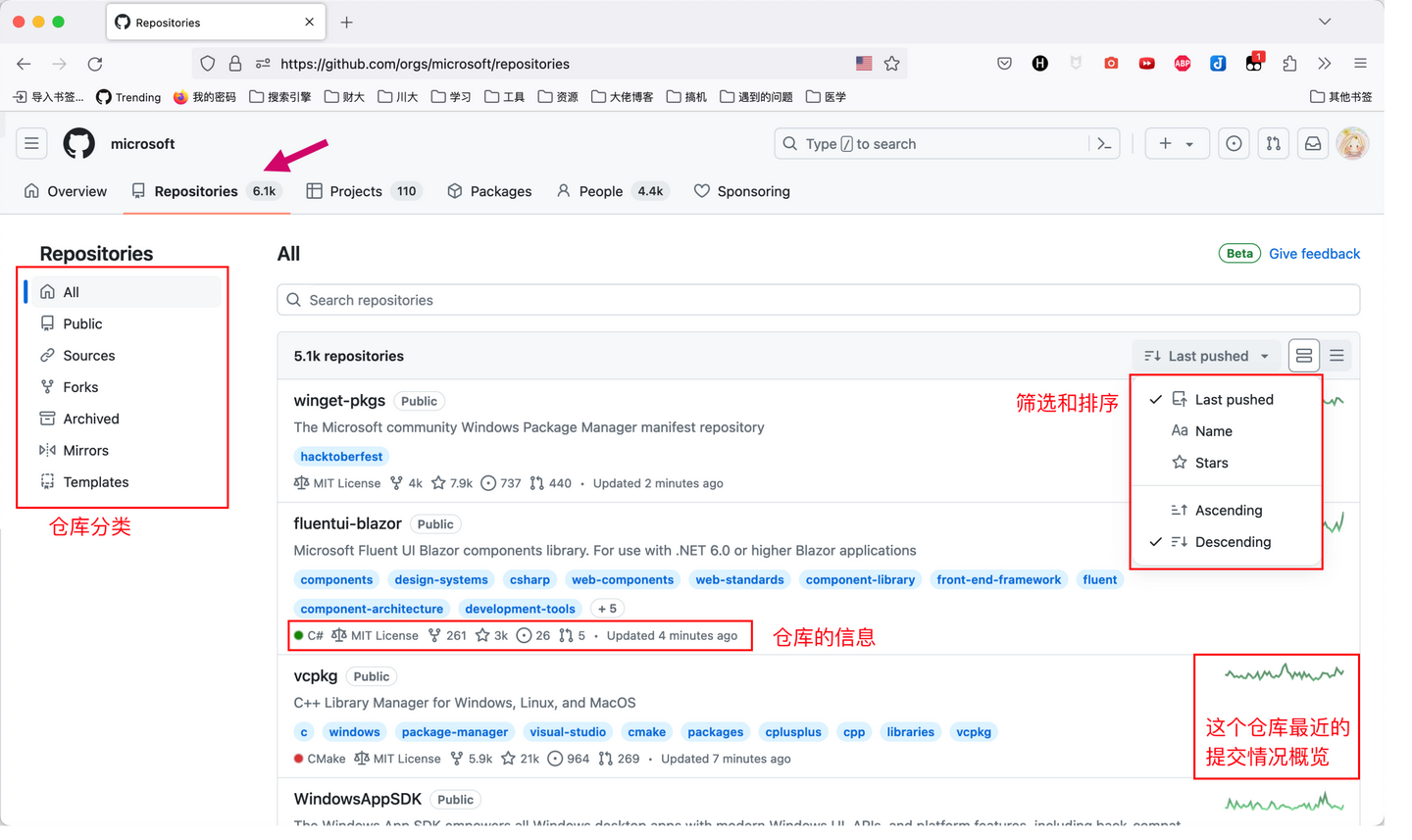
Task: Open the Sponsoring tab
Action: pos(742,191)
